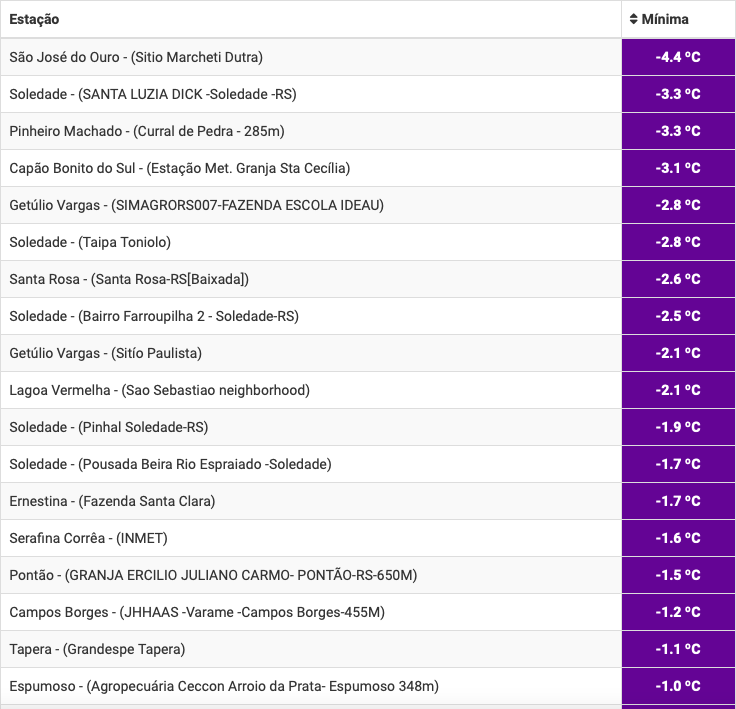736x709 pixels.
Task: Click the Estação column header
Action: click(x=34, y=19)
